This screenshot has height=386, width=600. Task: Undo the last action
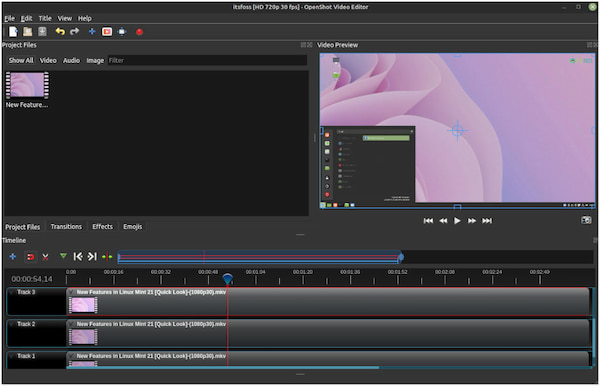[60, 31]
